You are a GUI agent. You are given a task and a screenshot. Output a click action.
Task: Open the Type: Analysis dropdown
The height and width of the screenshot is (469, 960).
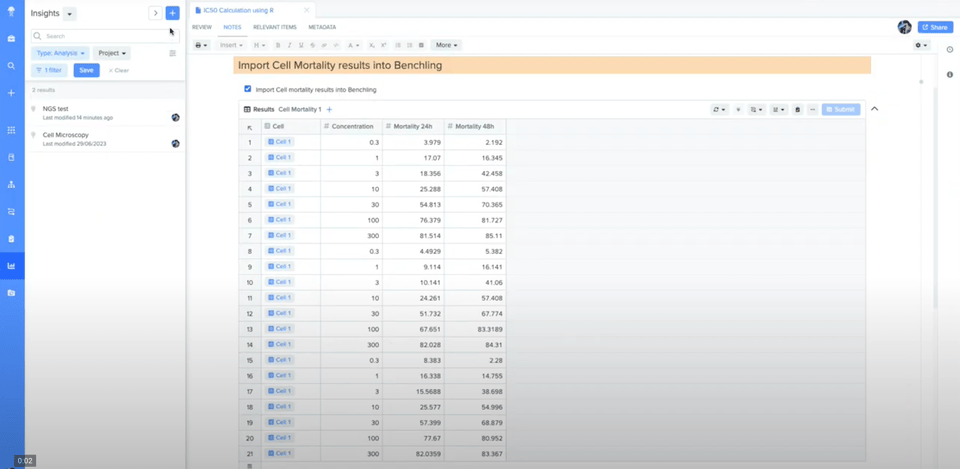pyautogui.click(x=60, y=53)
